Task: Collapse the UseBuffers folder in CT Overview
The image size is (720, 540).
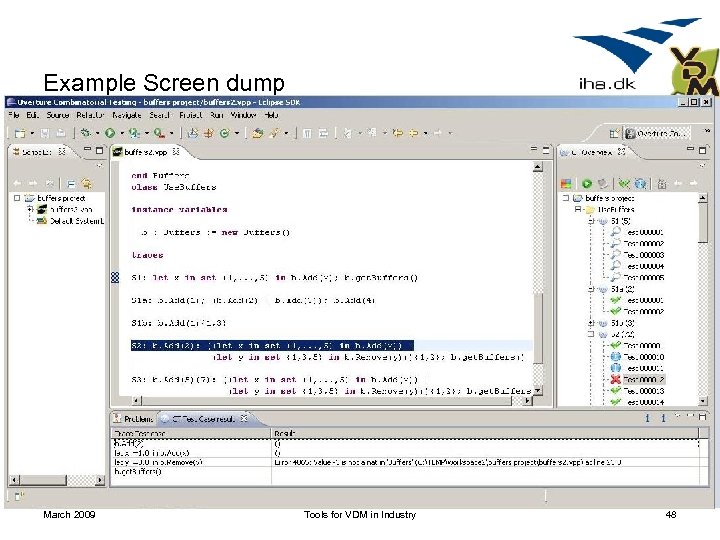Action: 578,209
